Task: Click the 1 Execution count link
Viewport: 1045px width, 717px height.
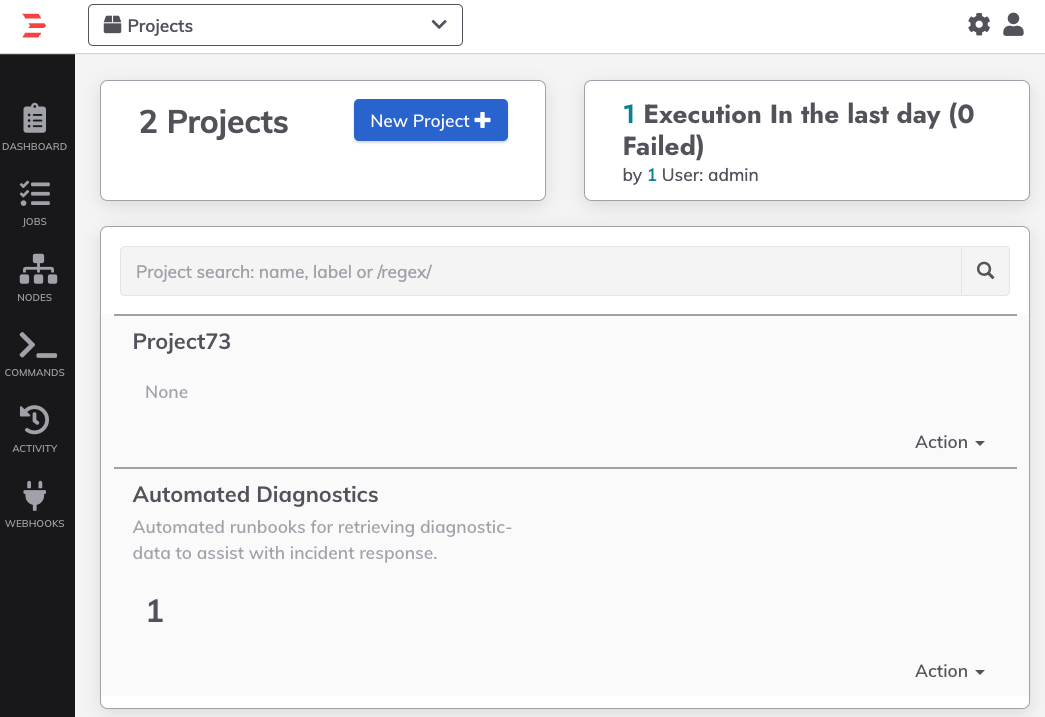Action: click(628, 115)
